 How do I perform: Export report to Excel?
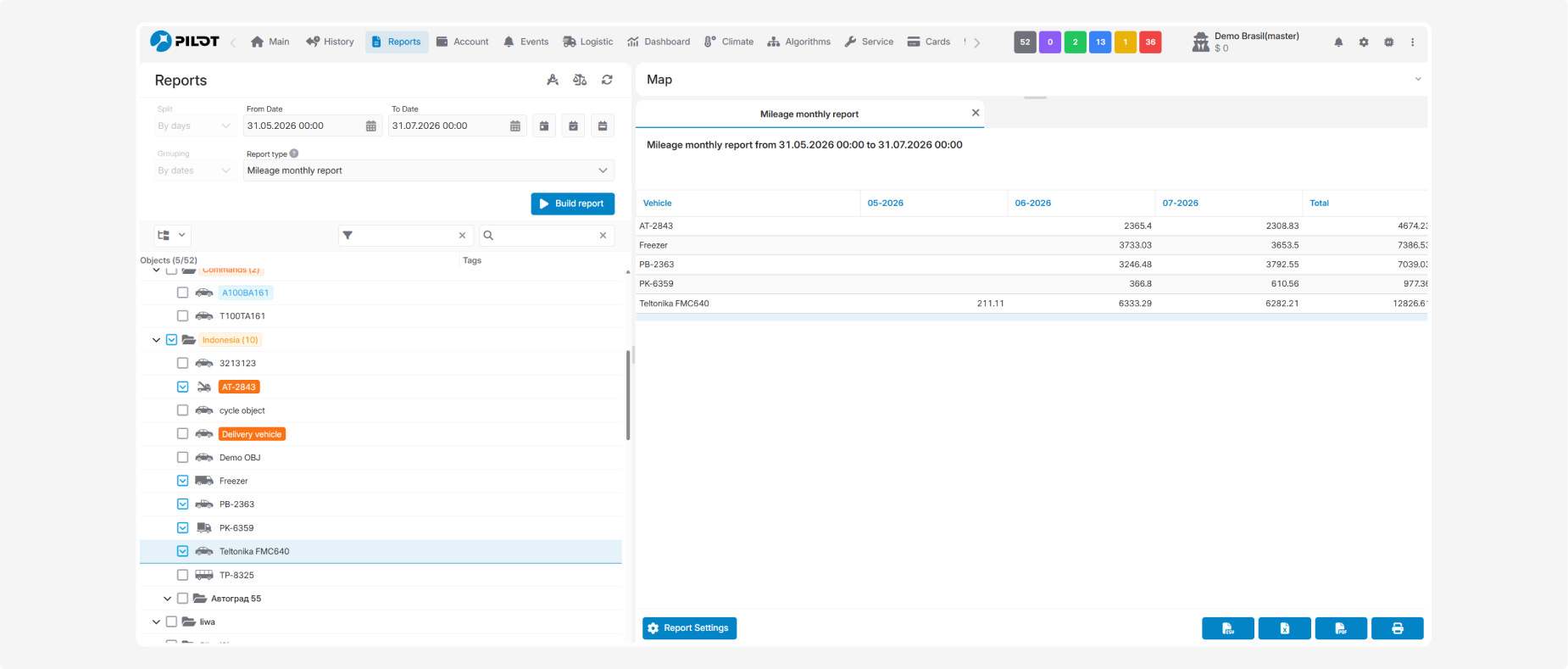1285,628
